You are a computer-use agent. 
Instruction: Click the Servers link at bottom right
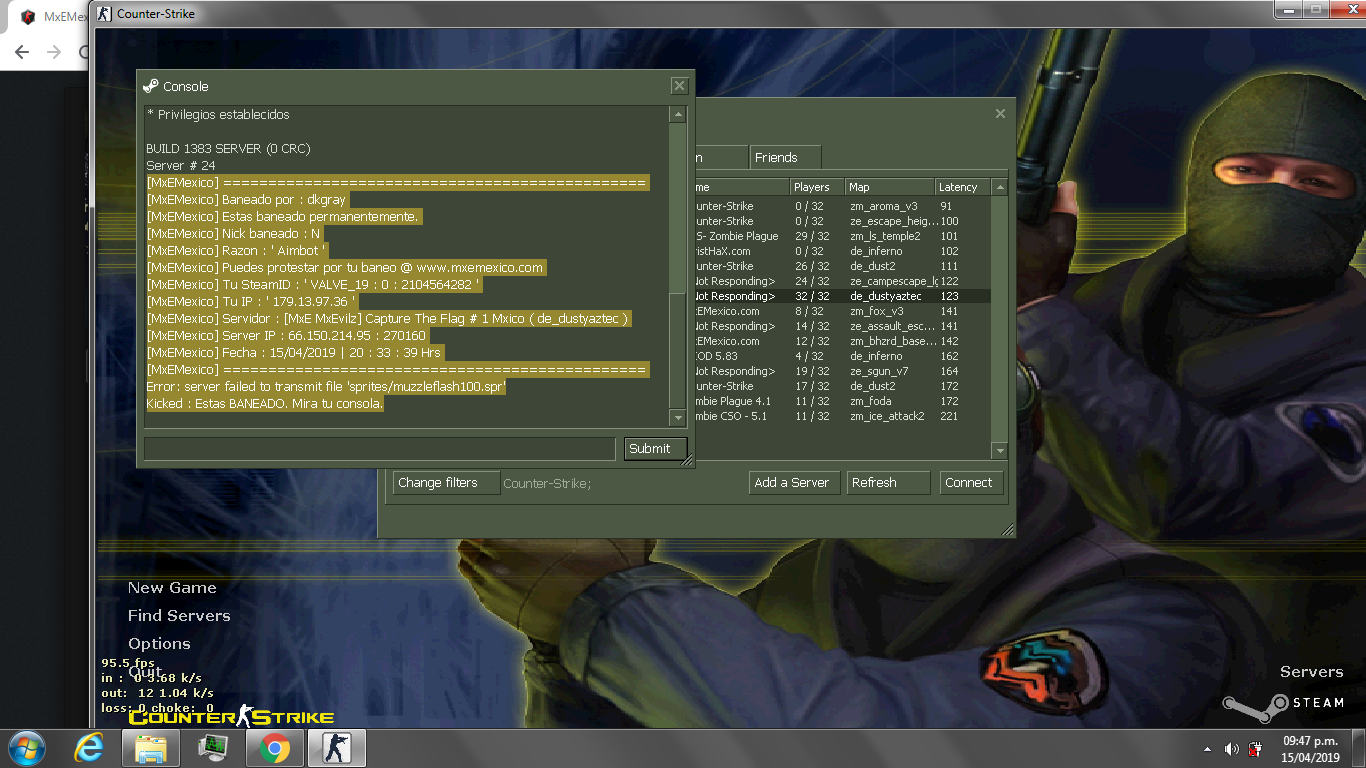[x=1311, y=672]
